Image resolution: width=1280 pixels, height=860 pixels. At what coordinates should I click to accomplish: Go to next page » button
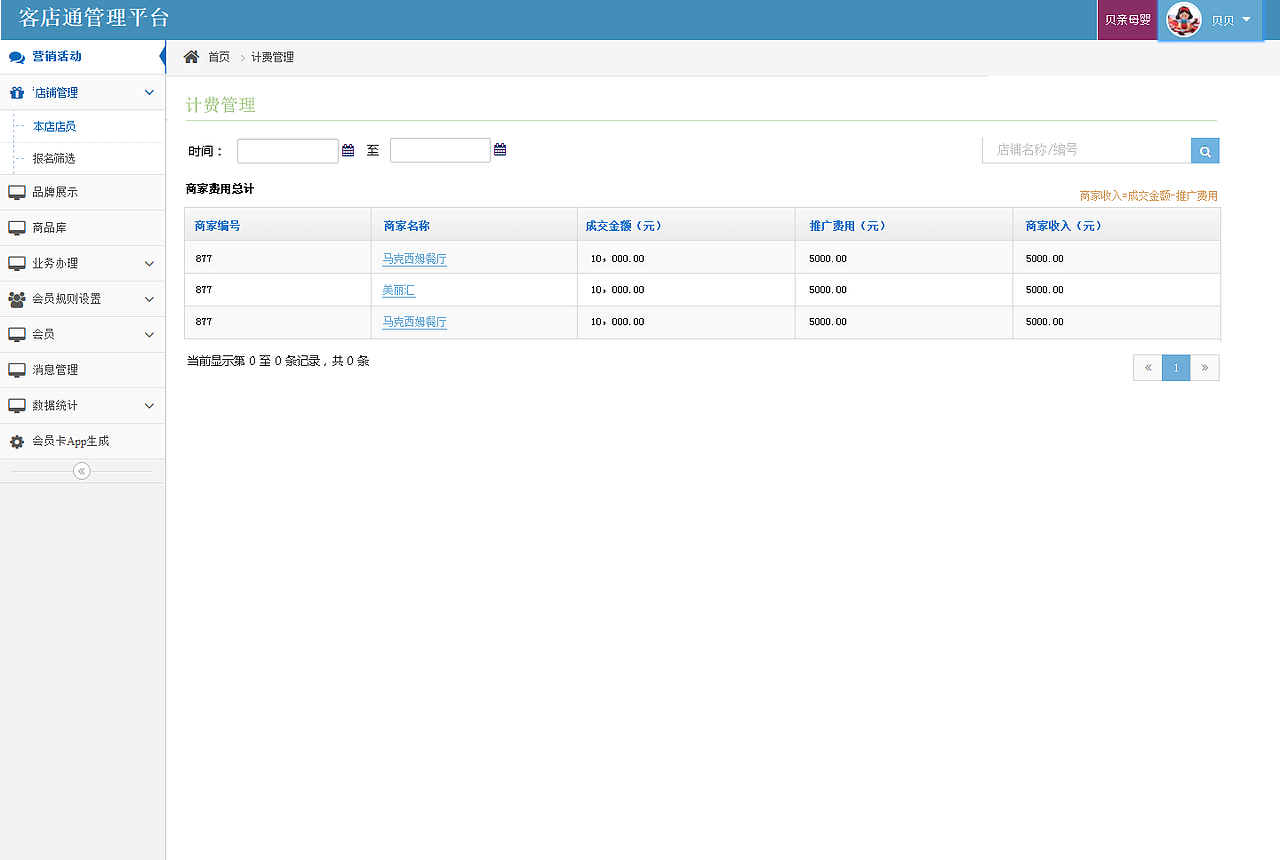(x=1204, y=368)
